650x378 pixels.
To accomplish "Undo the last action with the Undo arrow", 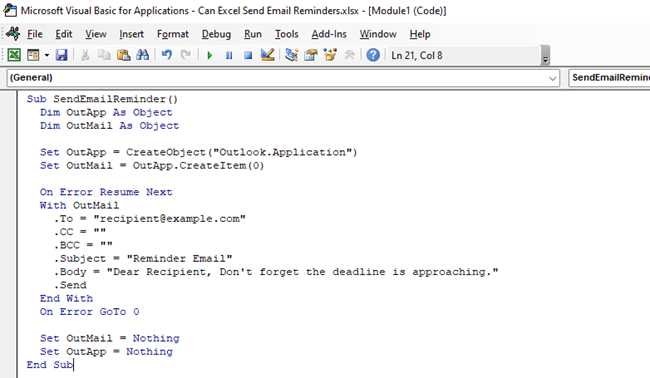I will [x=167, y=55].
